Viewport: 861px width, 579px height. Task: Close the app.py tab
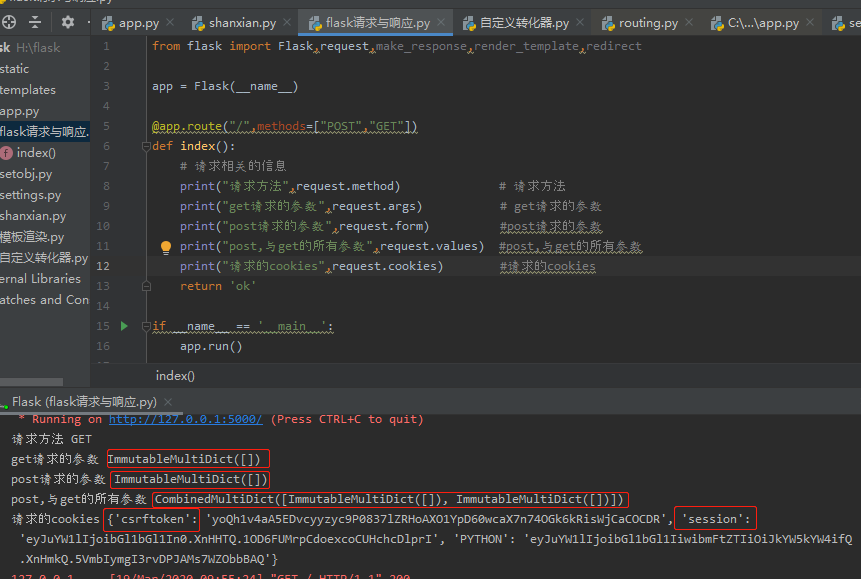170,23
